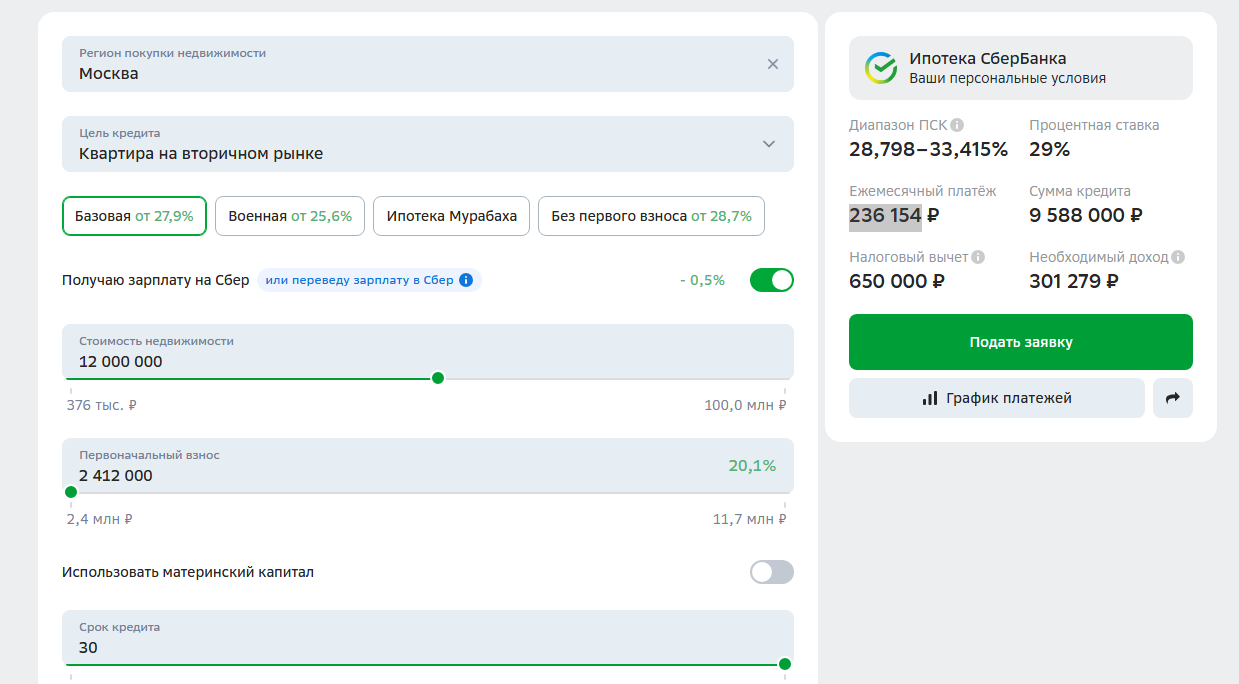The width and height of the screenshot is (1239, 684).
Task: Toggle Получаю зарплату на Сбер switch
Action: pos(772,280)
